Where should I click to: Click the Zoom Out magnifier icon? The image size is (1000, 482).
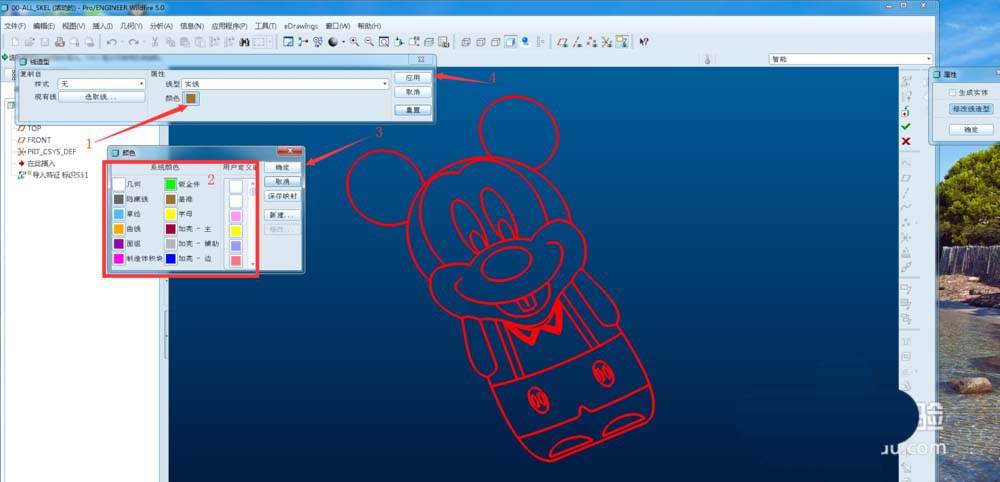369,42
